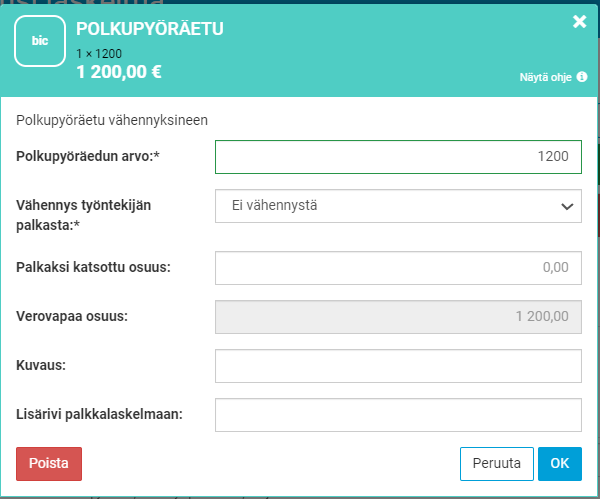Confirm with the blue OK button
This screenshot has height=499, width=600.
(x=559, y=464)
